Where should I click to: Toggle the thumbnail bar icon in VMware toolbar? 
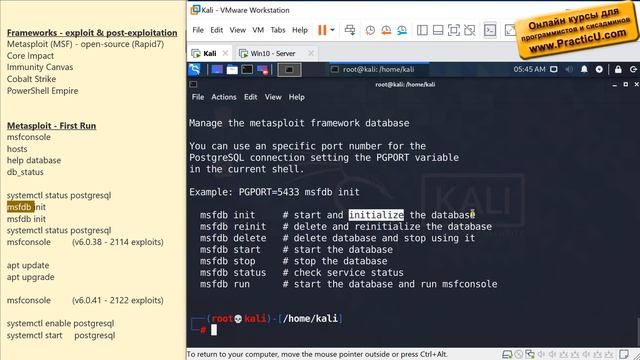click(438, 30)
